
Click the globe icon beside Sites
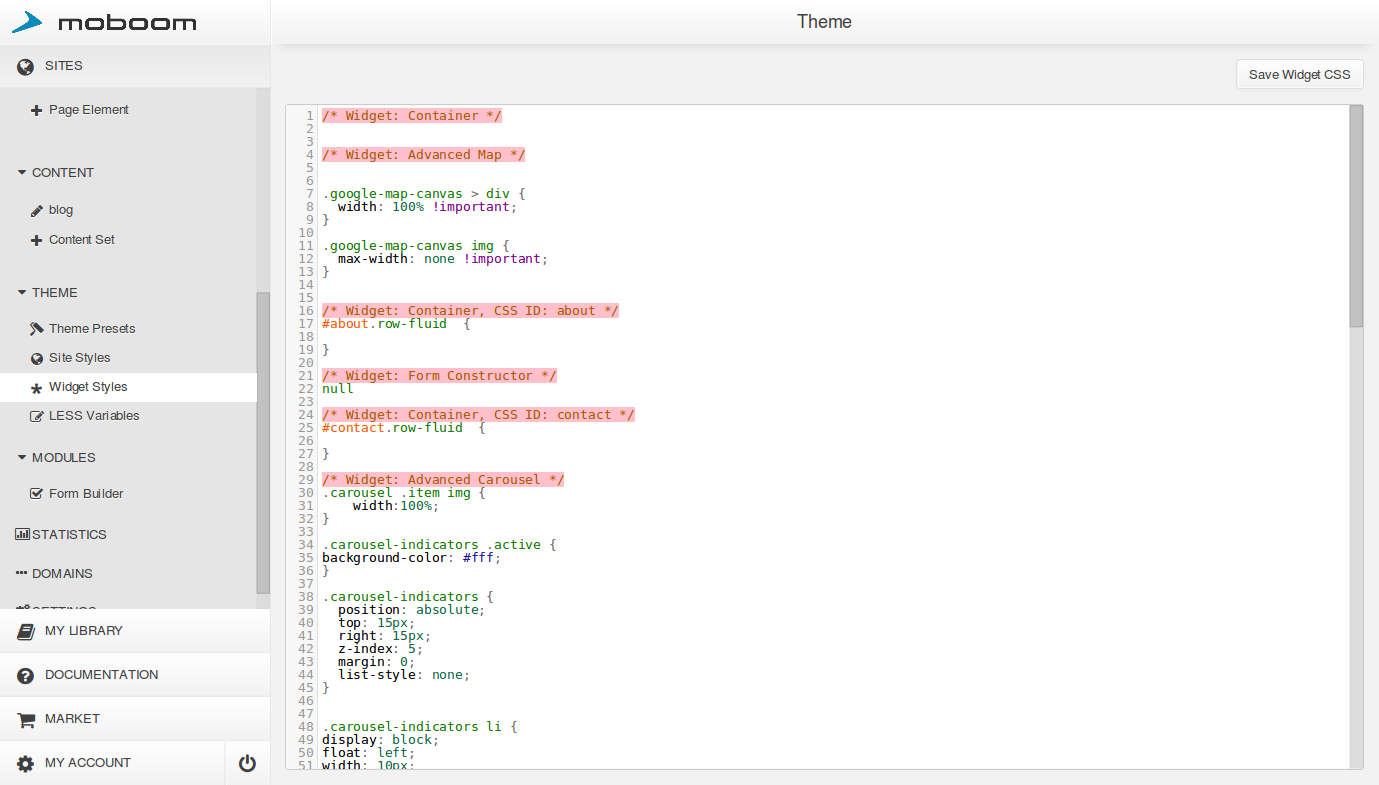coord(26,66)
